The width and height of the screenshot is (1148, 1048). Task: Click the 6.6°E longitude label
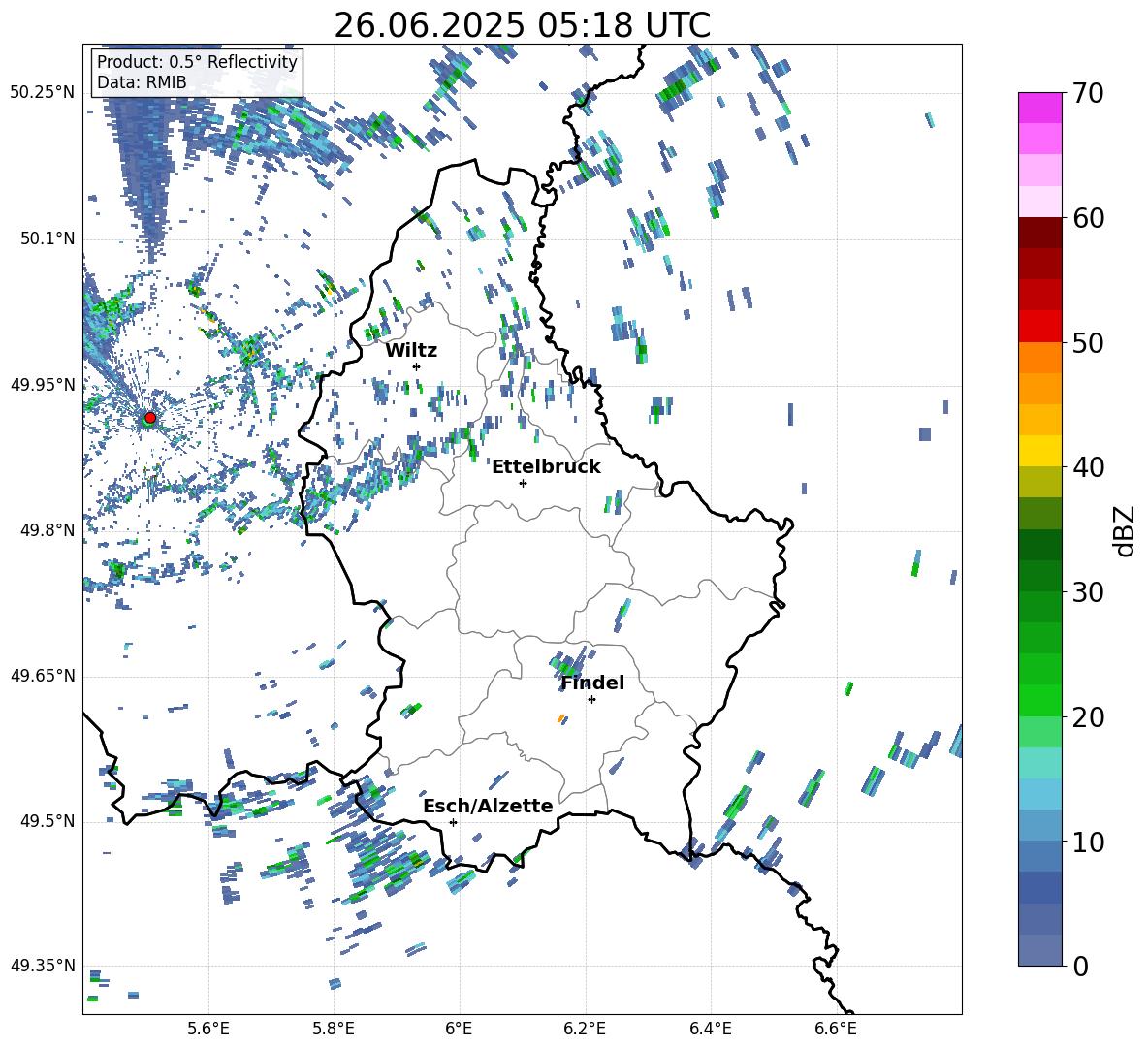pos(836,1029)
